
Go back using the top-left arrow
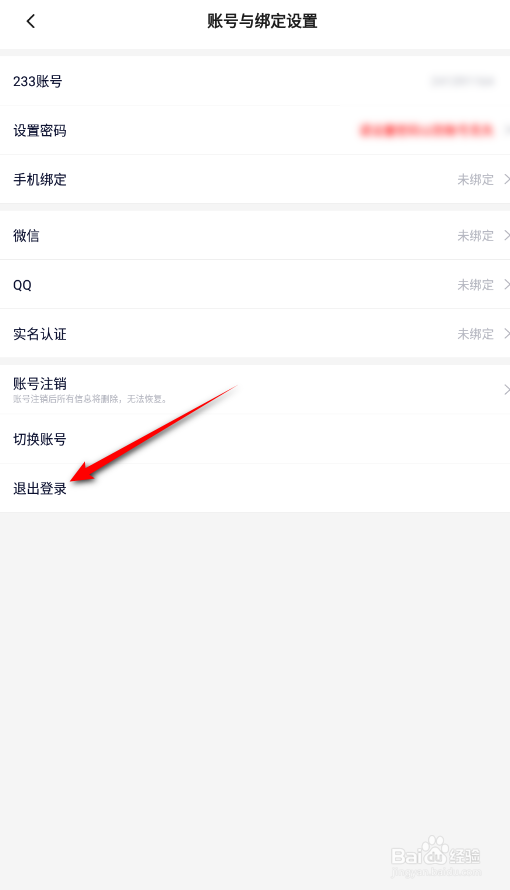tap(31, 22)
